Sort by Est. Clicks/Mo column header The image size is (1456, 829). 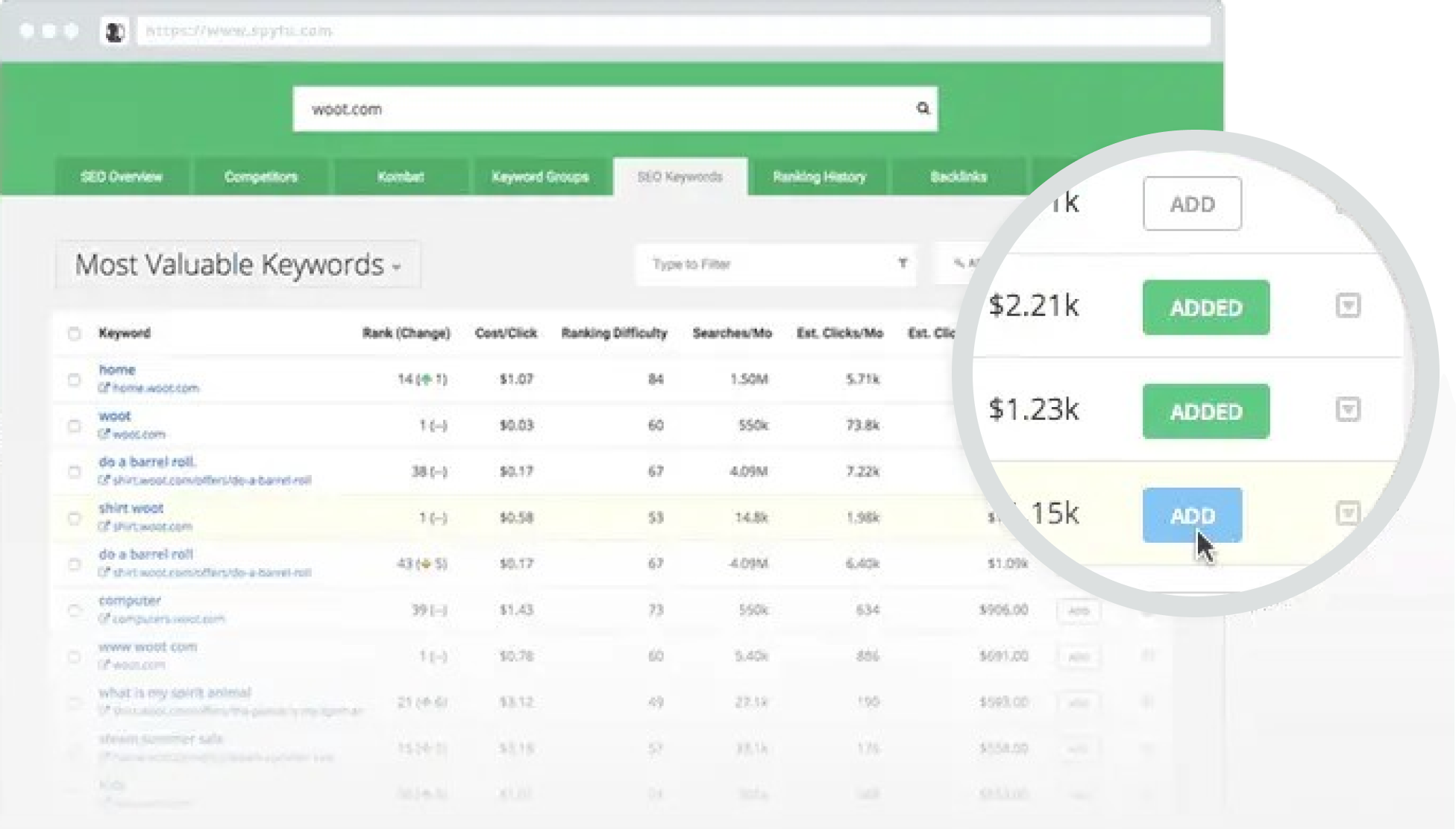tap(840, 333)
